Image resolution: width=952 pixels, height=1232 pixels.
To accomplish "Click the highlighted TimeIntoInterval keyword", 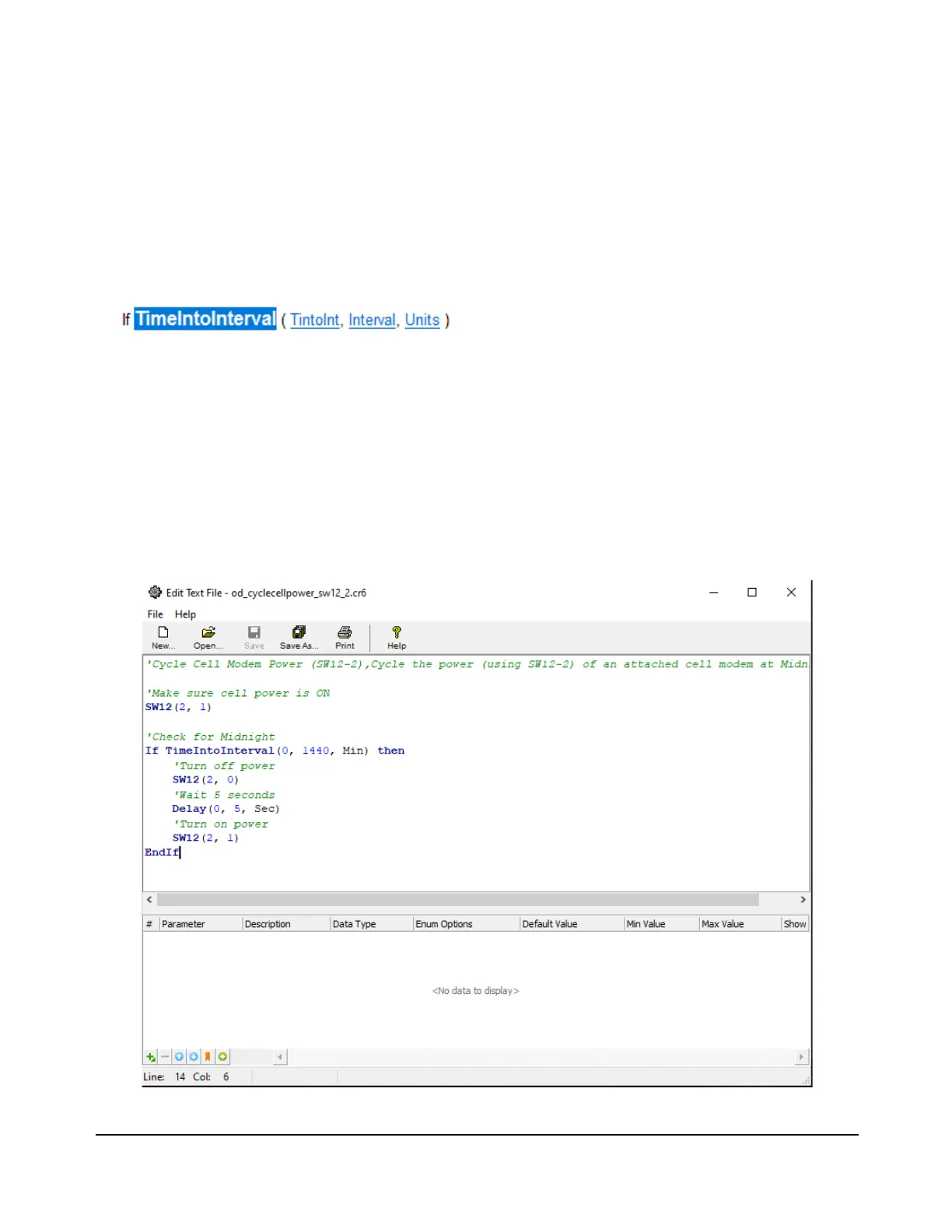I will 205,319.
